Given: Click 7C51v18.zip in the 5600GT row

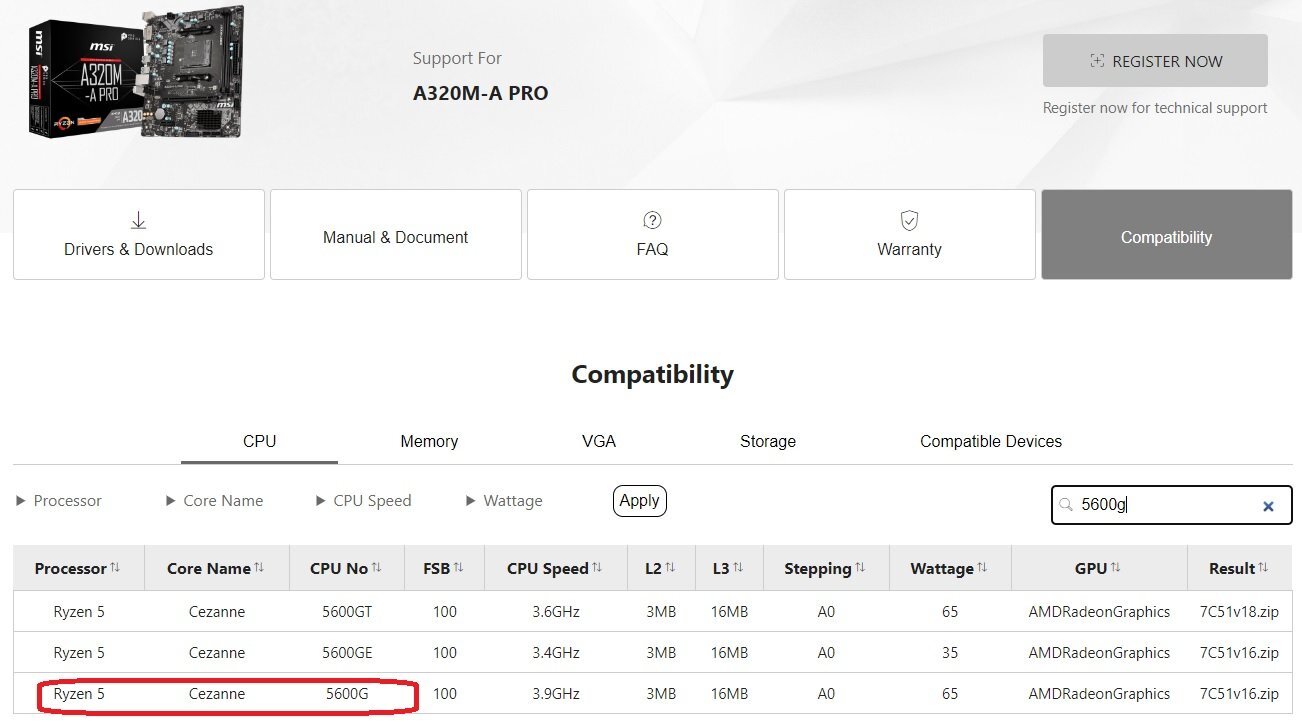Looking at the screenshot, I should click(x=1239, y=612).
